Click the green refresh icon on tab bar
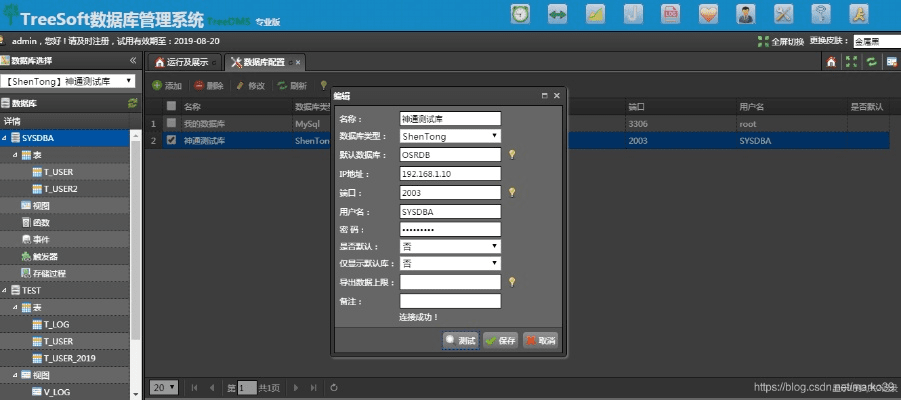The height and width of the screenshot is (400, 901). [x=872, y=62]
